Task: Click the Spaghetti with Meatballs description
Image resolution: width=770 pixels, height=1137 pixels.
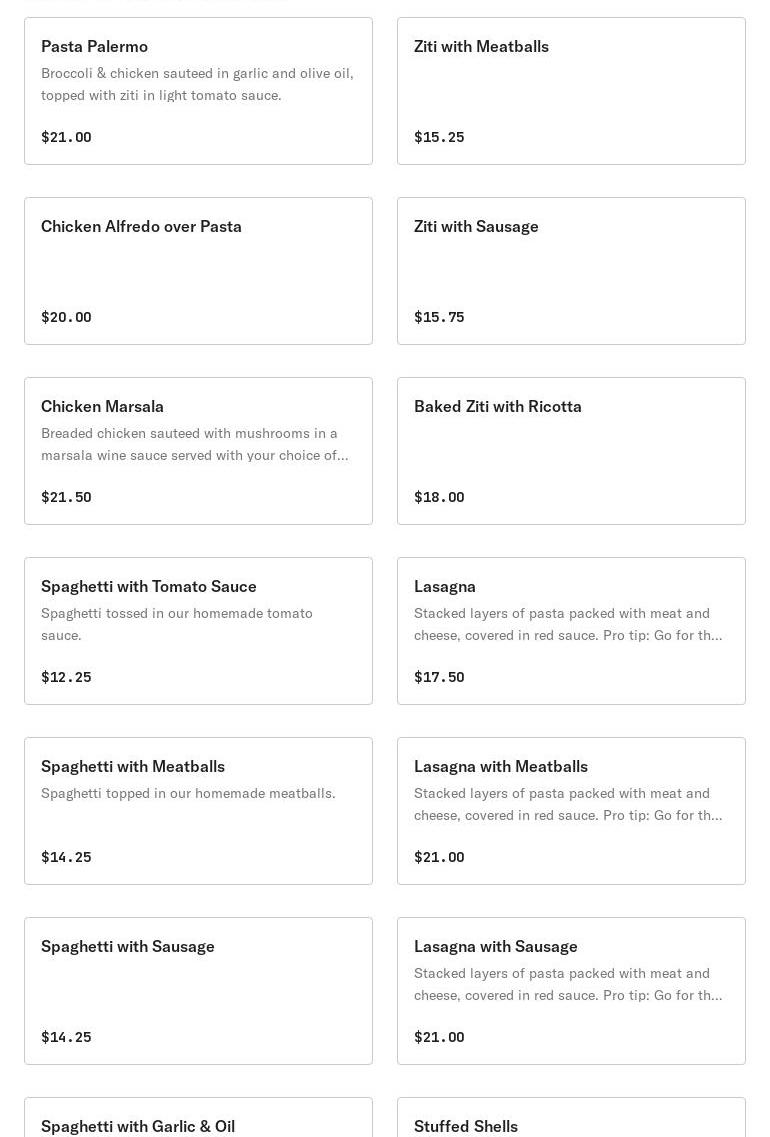Action: pyautogui.click(x=188, y=793)
